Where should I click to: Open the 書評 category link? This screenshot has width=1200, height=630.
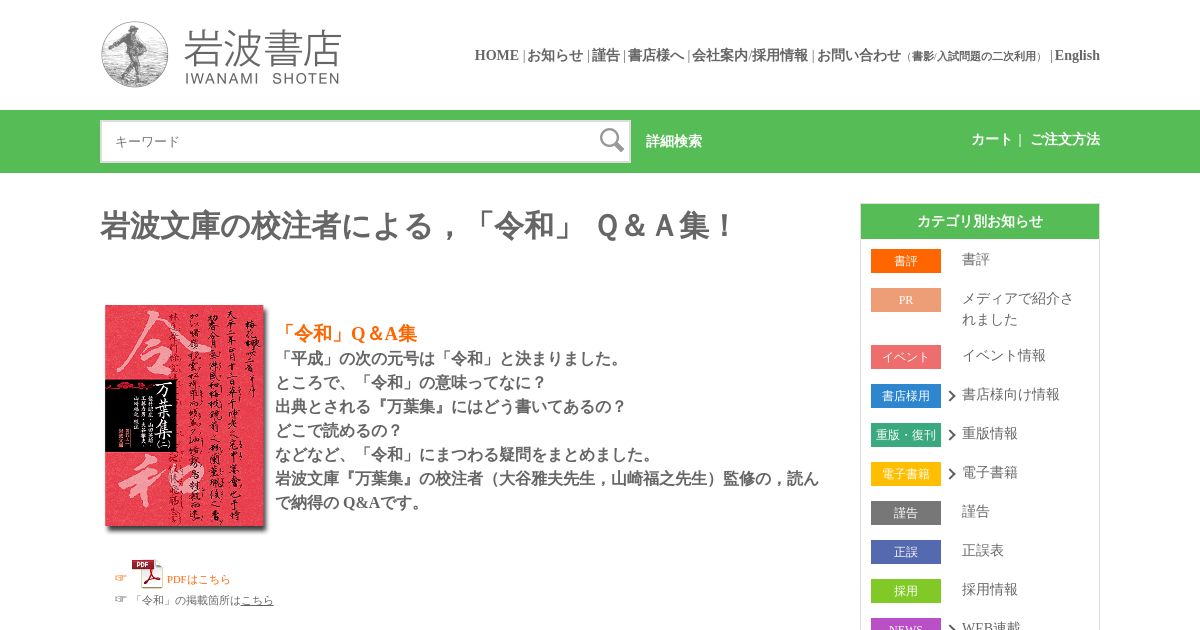(x=976, y=260)
